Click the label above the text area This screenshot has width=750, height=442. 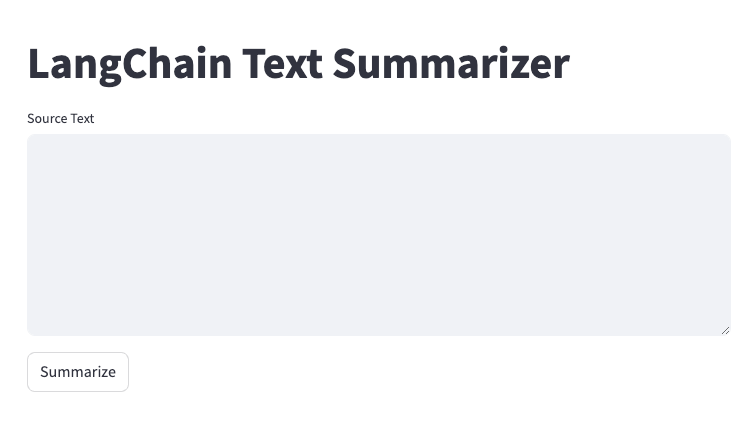(x=60, y=118)
